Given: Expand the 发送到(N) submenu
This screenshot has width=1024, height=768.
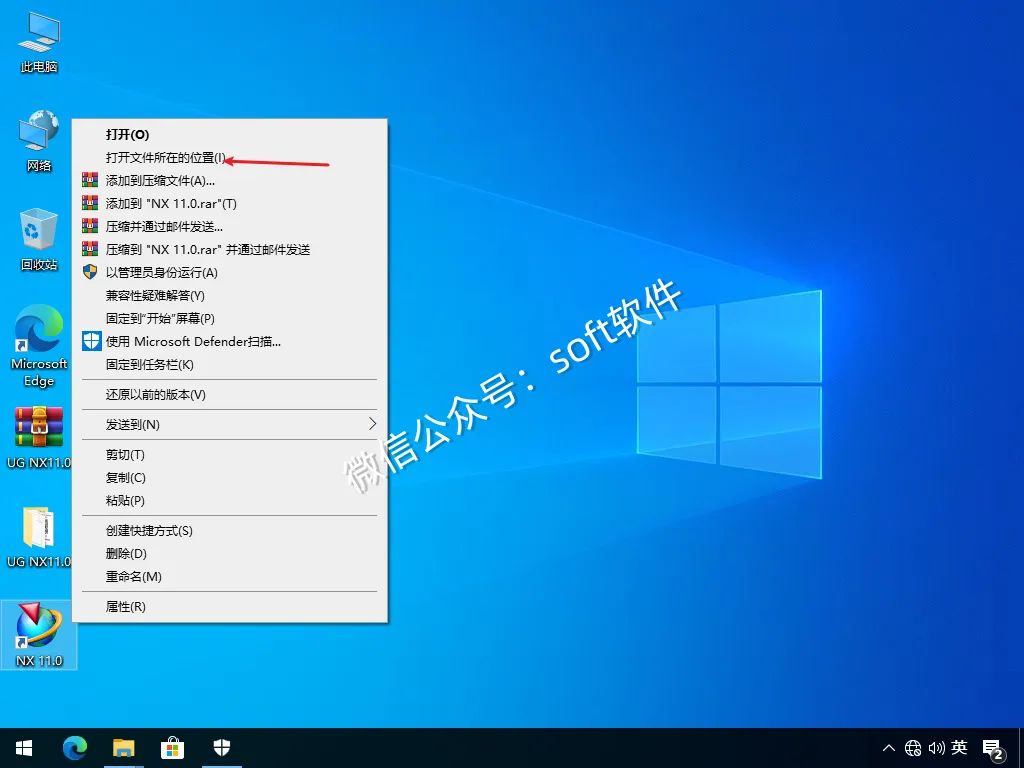Looking at the screenshot, I should (x=229, y=424).
